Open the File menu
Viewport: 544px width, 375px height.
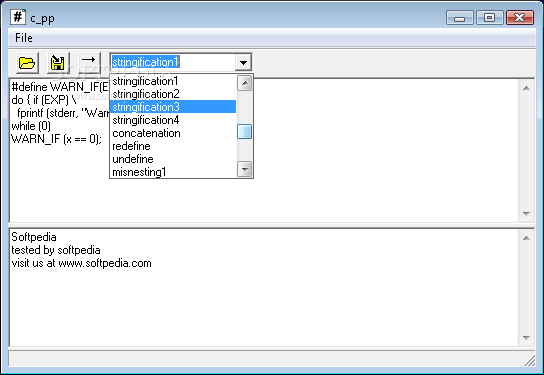(x=24, y=38)
